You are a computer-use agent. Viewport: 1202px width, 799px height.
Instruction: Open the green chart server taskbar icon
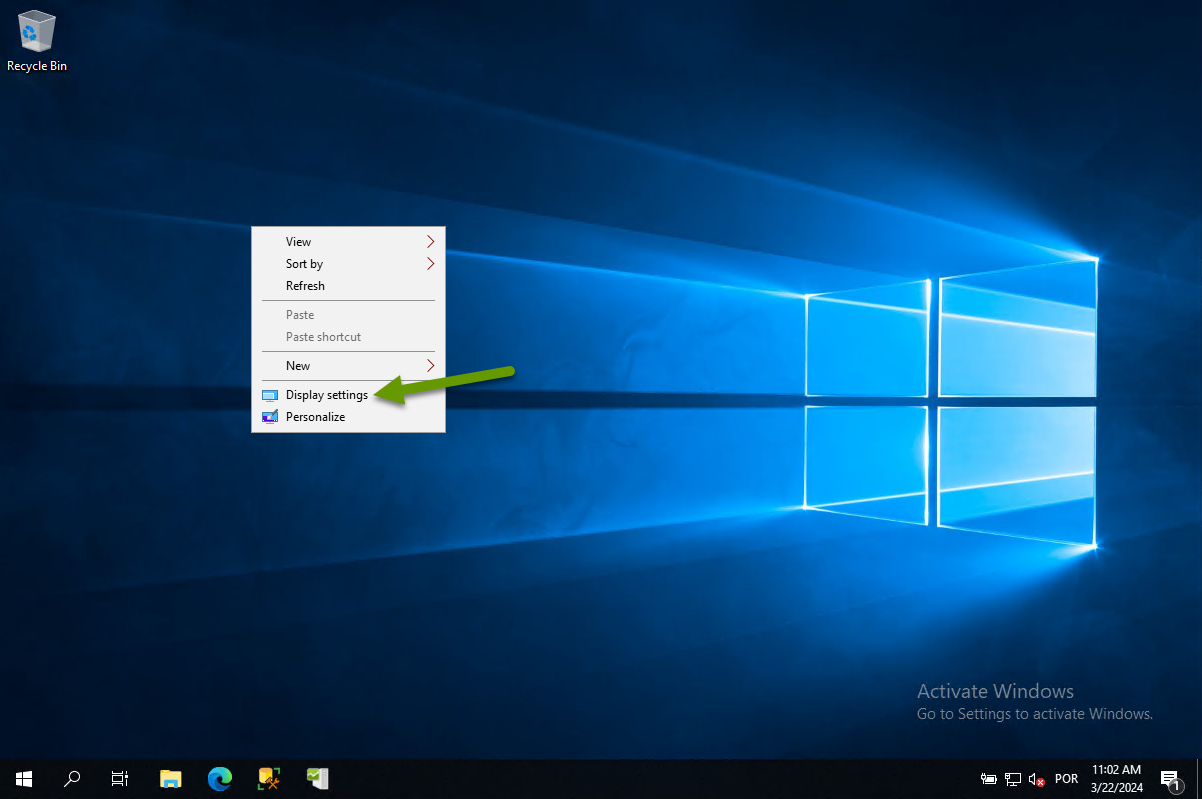[317, 778]
